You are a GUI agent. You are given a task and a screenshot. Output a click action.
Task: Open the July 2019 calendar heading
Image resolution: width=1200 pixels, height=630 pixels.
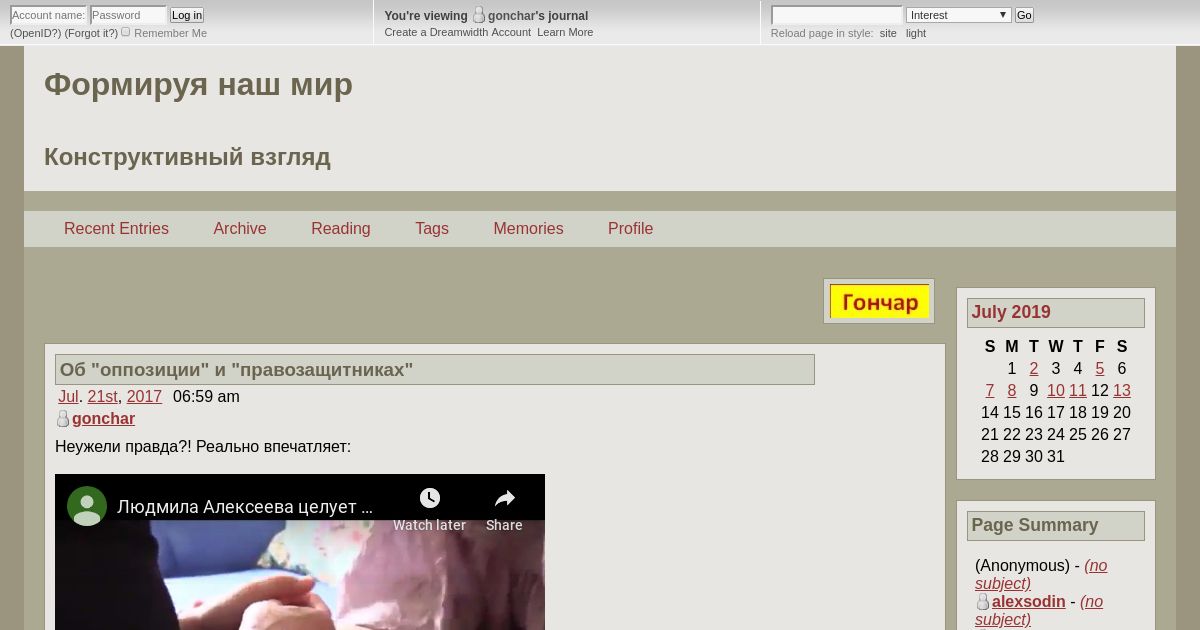(x=1011, y=312)
